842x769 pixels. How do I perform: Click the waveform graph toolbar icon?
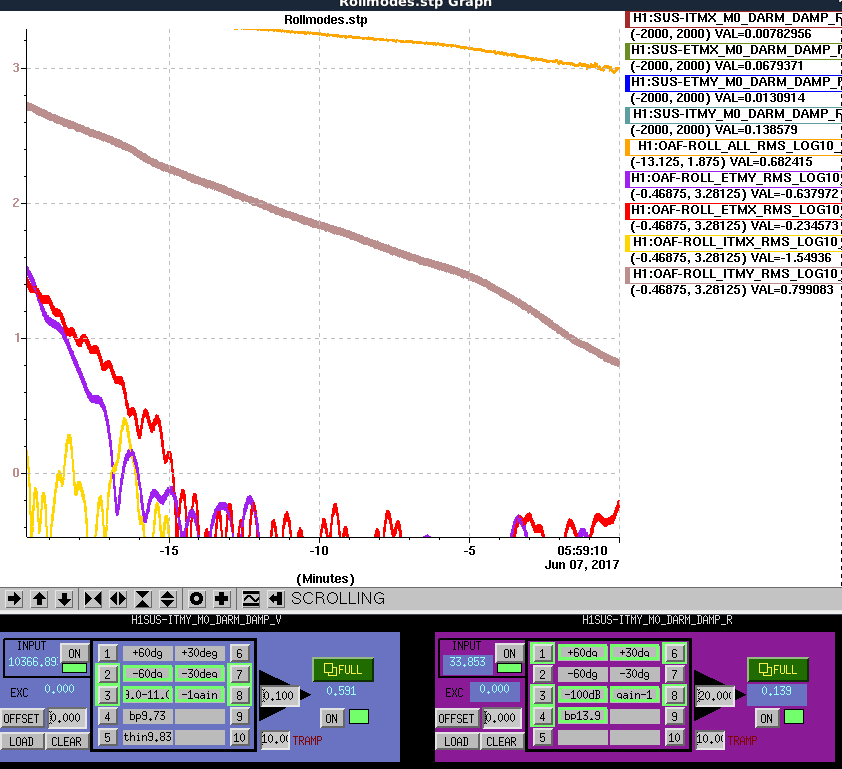coord(251,599)
